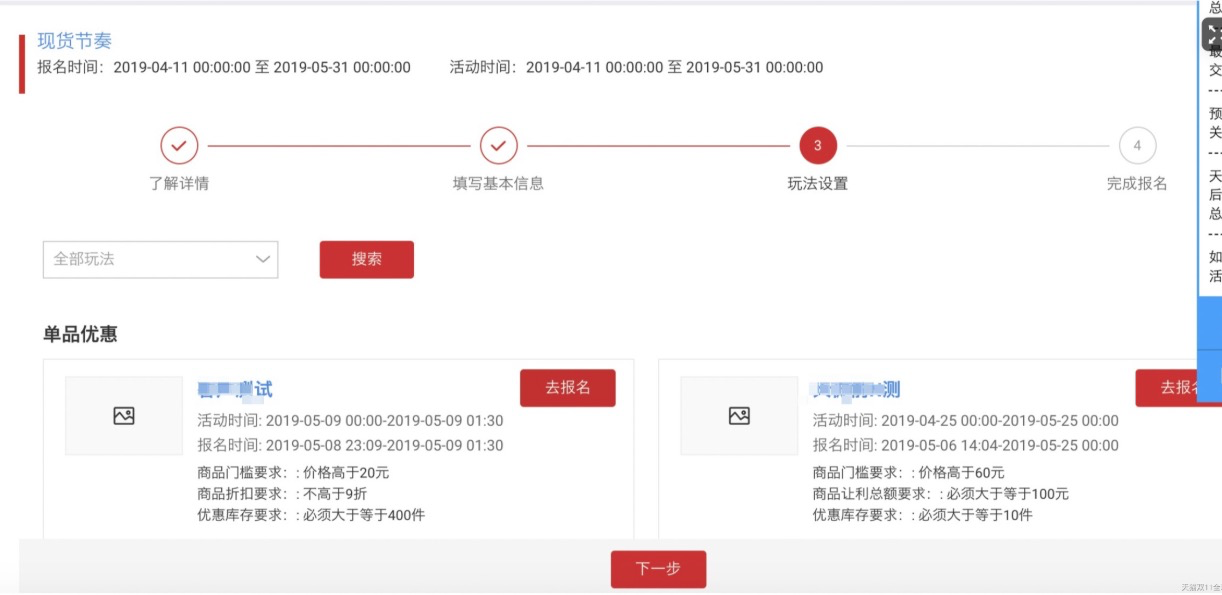The image size is (1222, 595).
Task: Click 去报名 on the second promotion card
Action: [x=1178, y=388]
